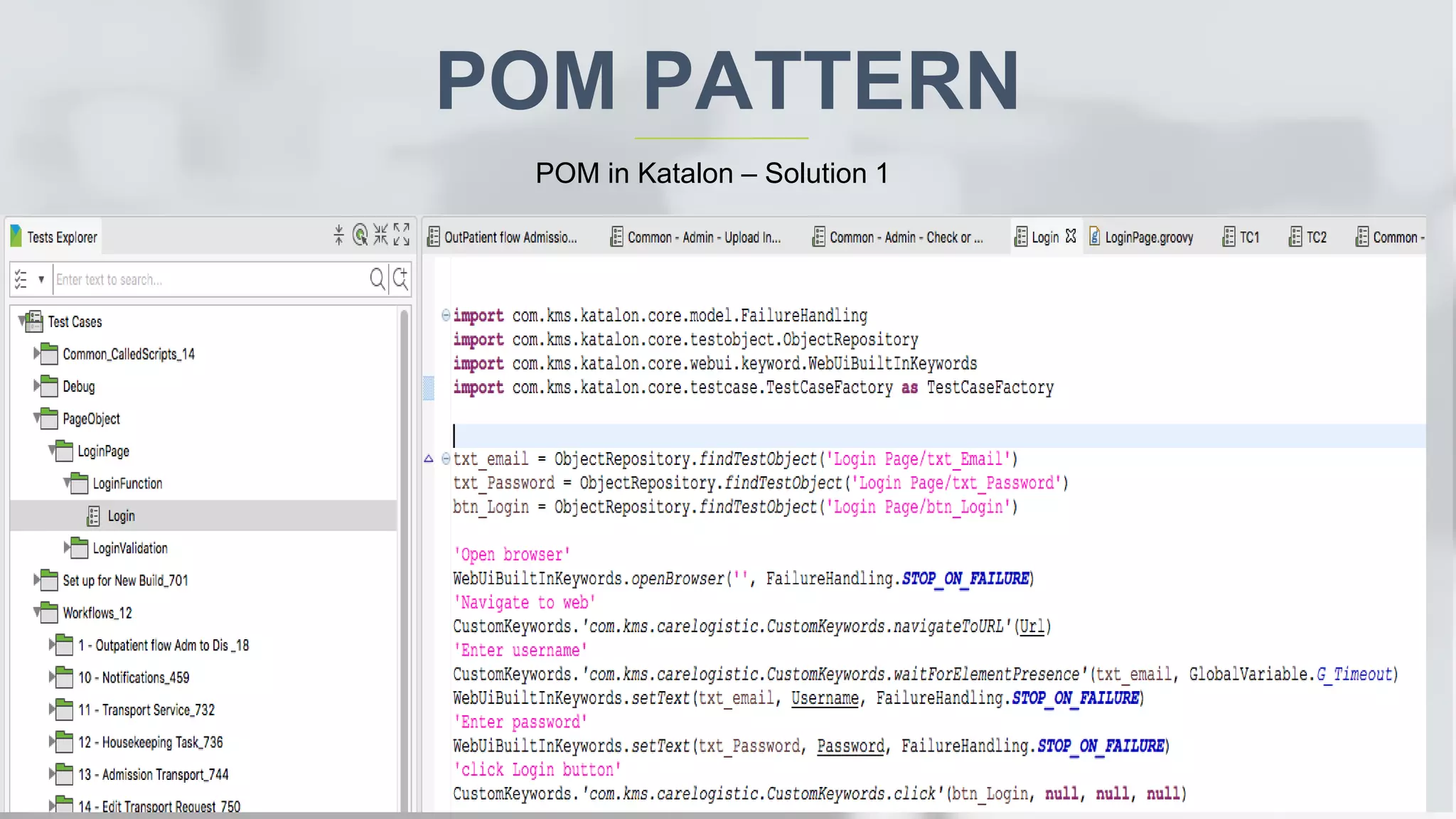Click the checklist filter icon beside search

[21, 279]
